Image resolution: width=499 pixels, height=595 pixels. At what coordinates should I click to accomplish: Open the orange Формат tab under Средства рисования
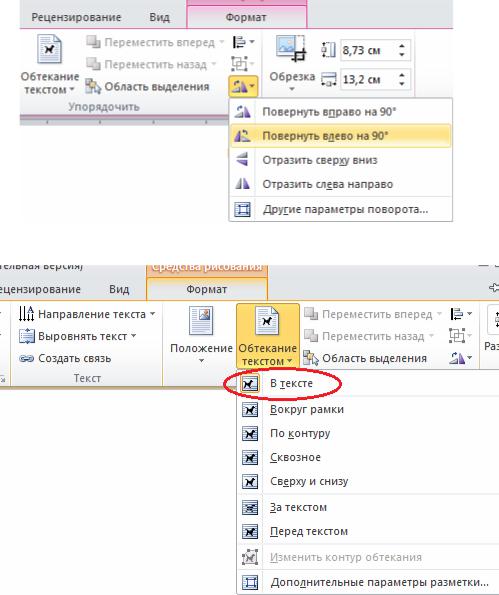pos(207,289)
